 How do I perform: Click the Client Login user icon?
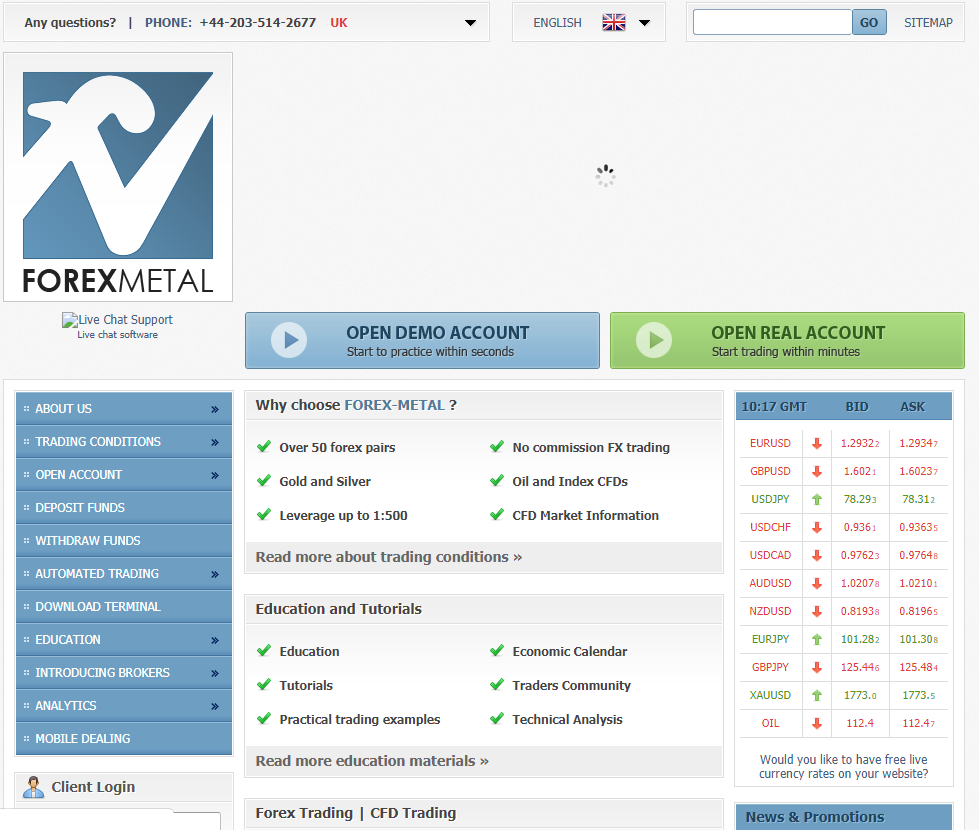coord(34,787)
